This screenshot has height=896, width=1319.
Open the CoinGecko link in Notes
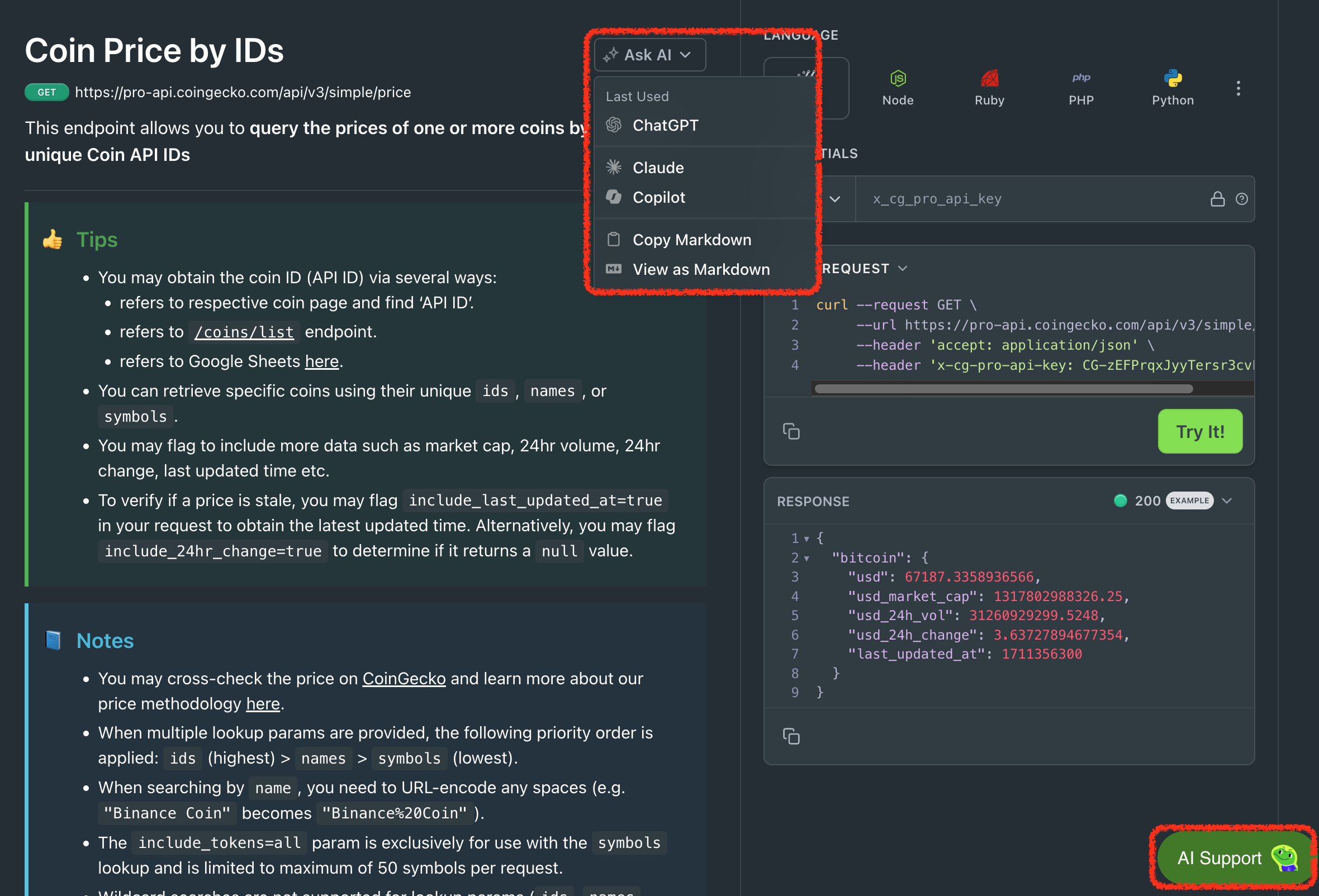tap(404, 678)
